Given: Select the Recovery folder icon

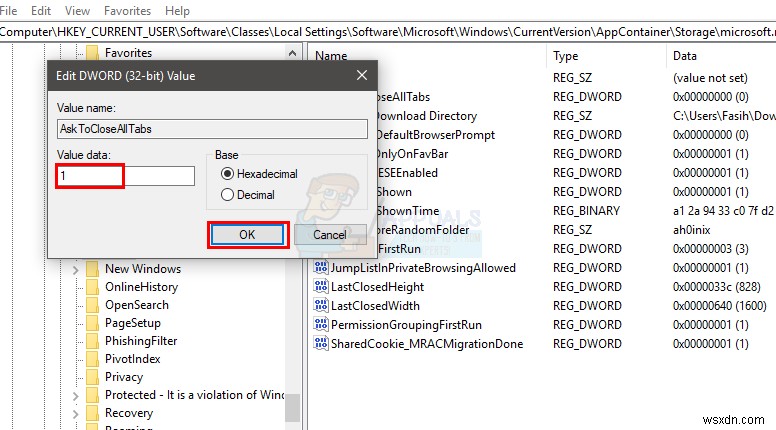Looking at the screenshot, I should 92,413.
